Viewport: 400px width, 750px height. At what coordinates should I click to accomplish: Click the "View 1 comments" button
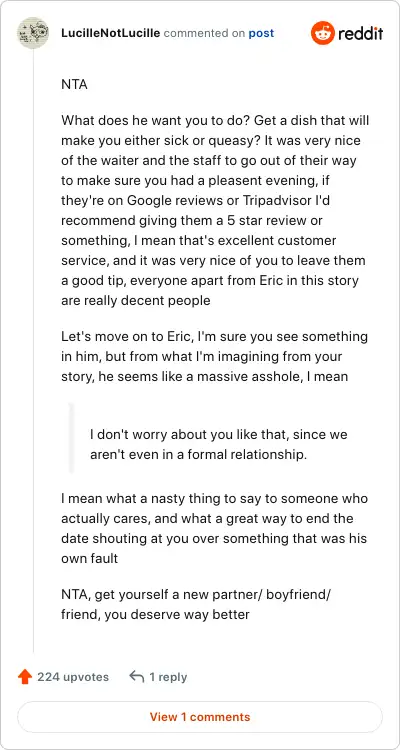[x=200, y=717]
